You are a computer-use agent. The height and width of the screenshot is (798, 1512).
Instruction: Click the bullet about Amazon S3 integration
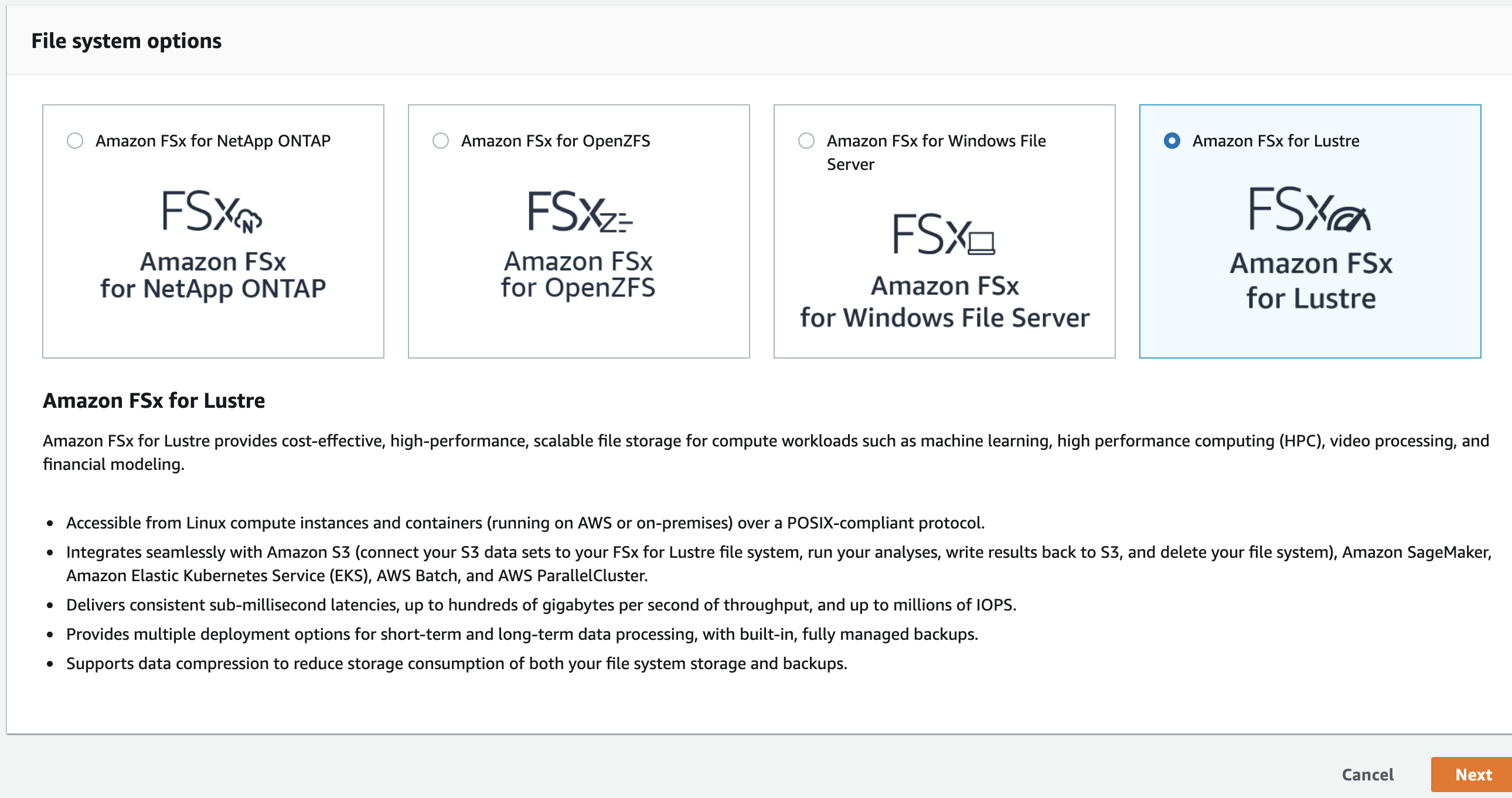(778, 564)
